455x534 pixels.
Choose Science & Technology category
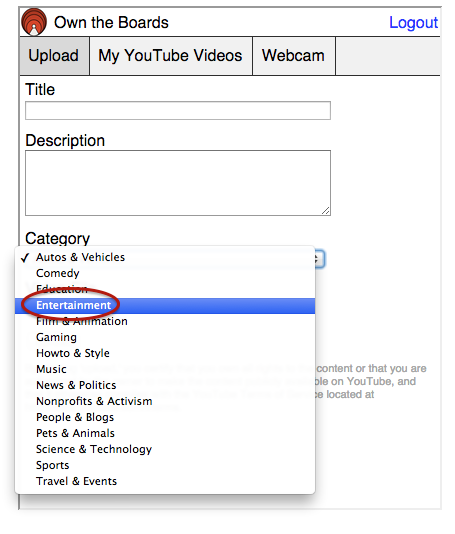pos(165,449)
